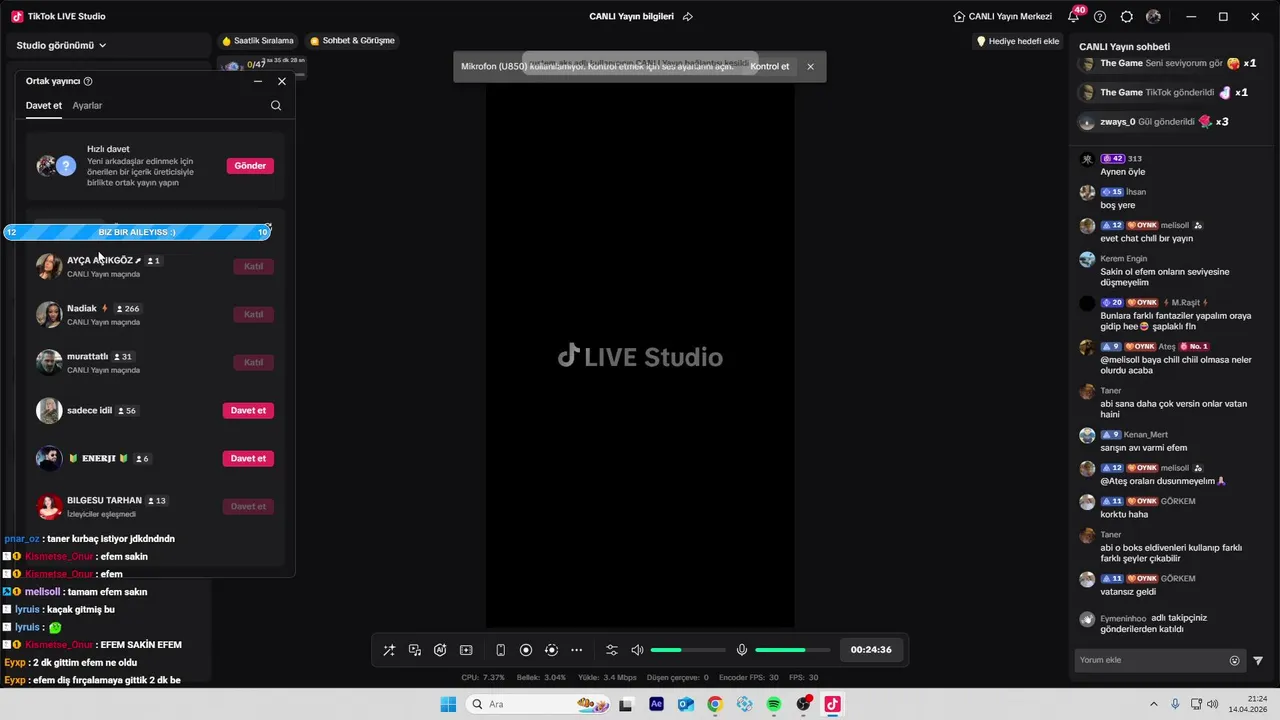Screen dimensions: 1280x720
Task: Click the 00:24:36 live timer
Action: 871,650
